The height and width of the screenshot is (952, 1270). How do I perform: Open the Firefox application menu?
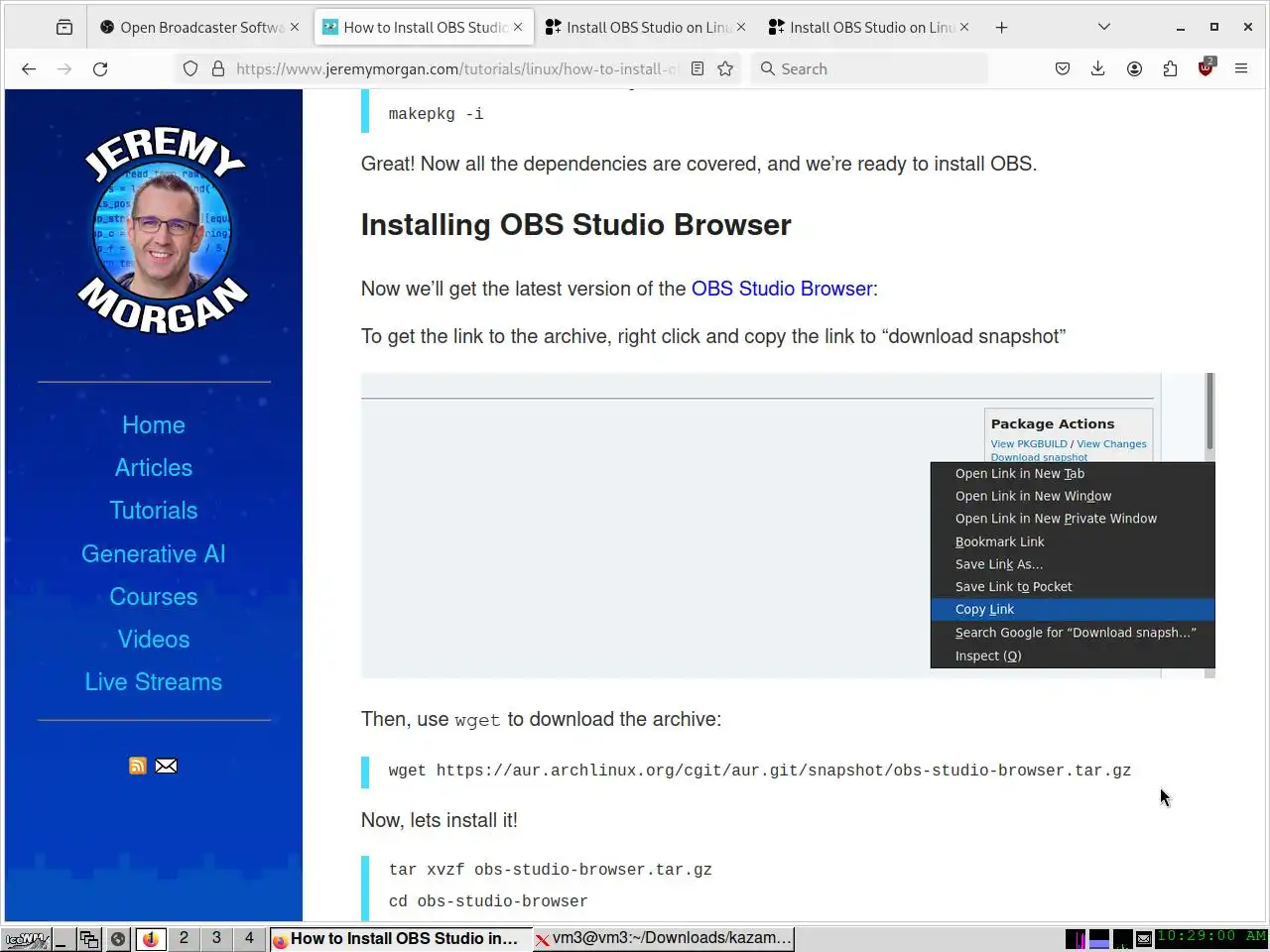[x=1241, y=68]
